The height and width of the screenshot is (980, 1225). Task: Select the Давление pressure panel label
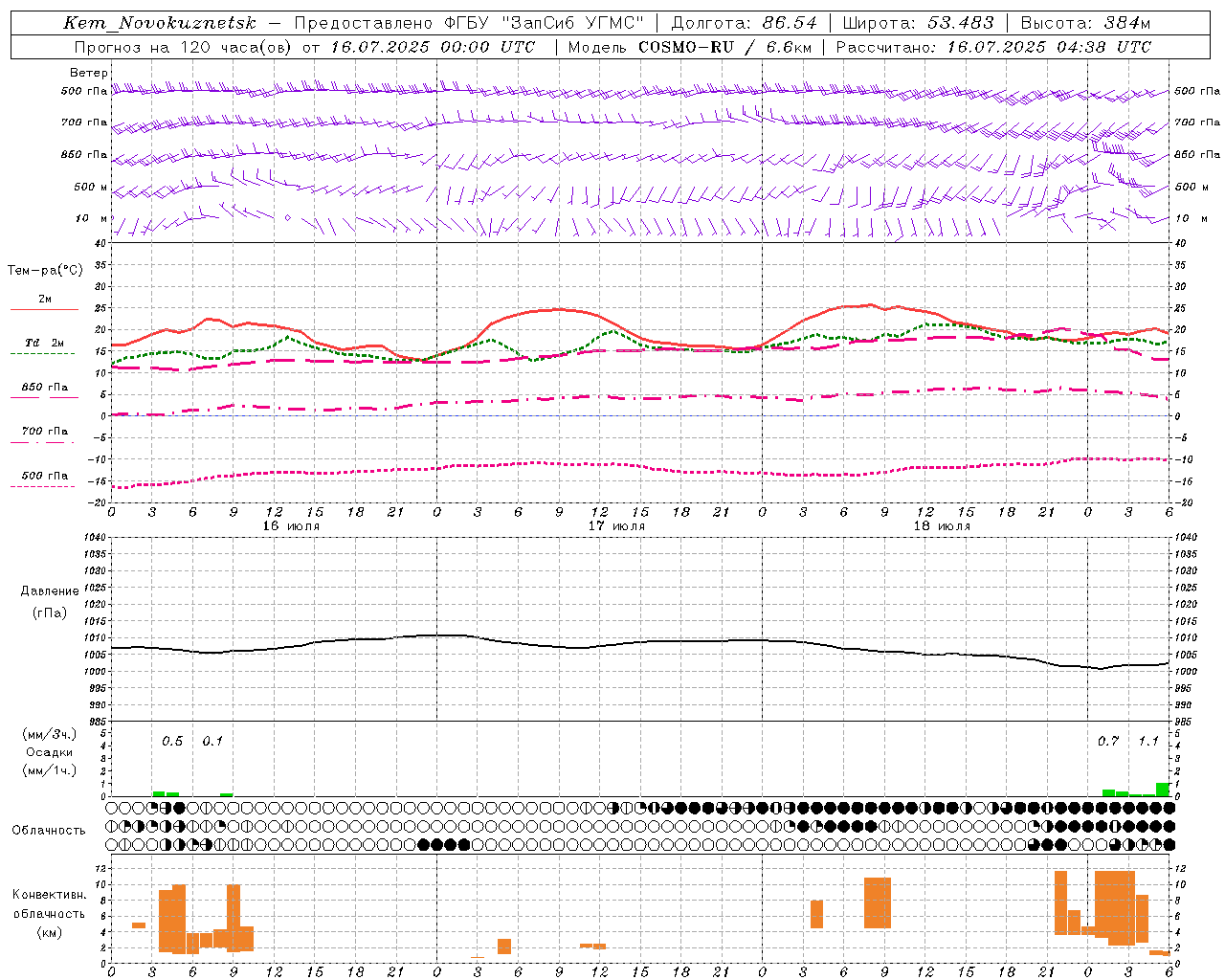tap(50, 591)
